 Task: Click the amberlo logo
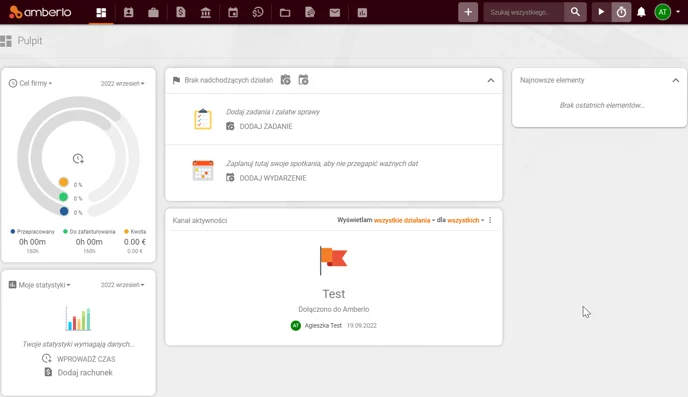[40, 12]
